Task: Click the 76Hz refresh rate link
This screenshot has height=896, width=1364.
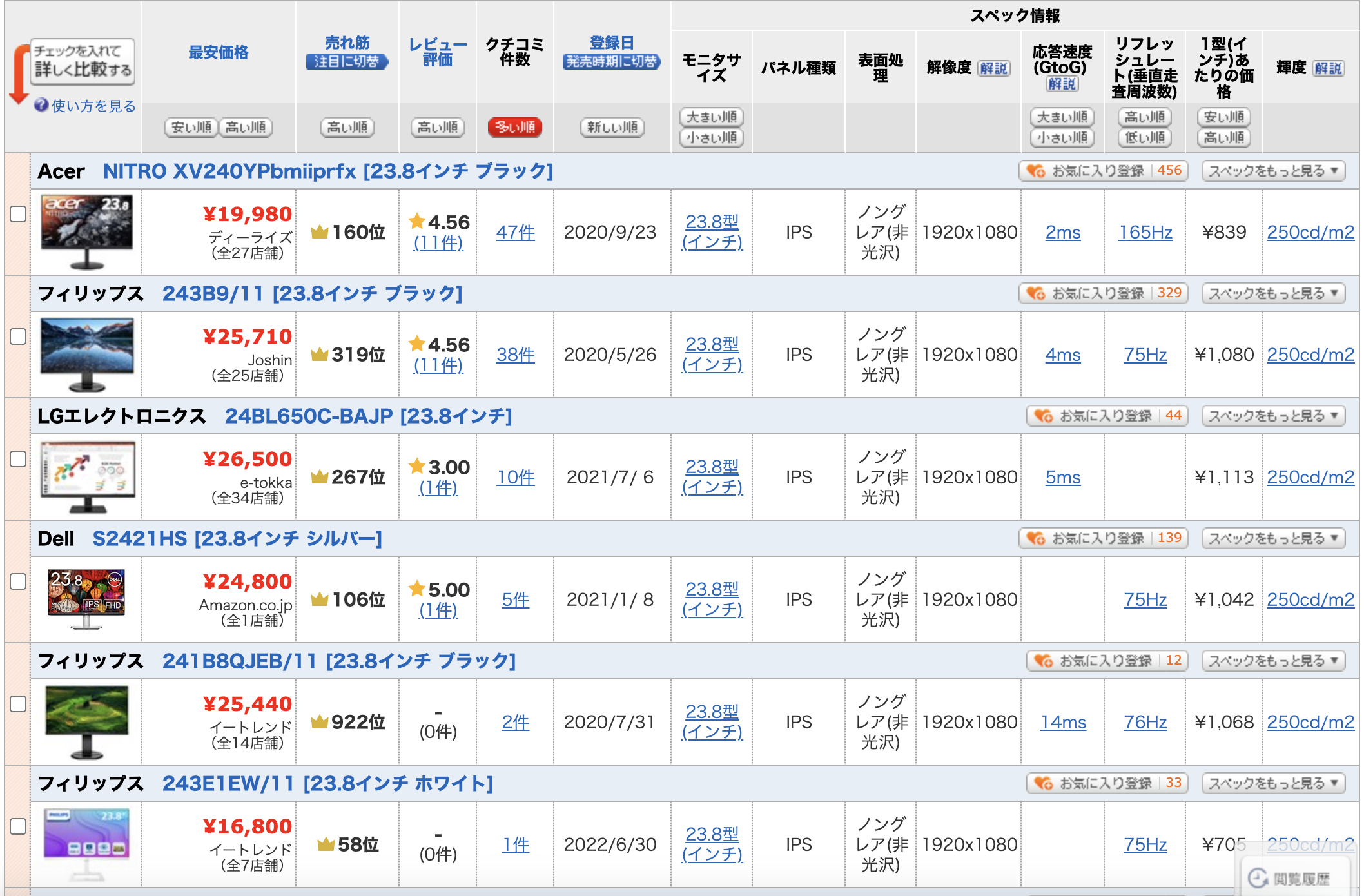Action: point(1145,722)
